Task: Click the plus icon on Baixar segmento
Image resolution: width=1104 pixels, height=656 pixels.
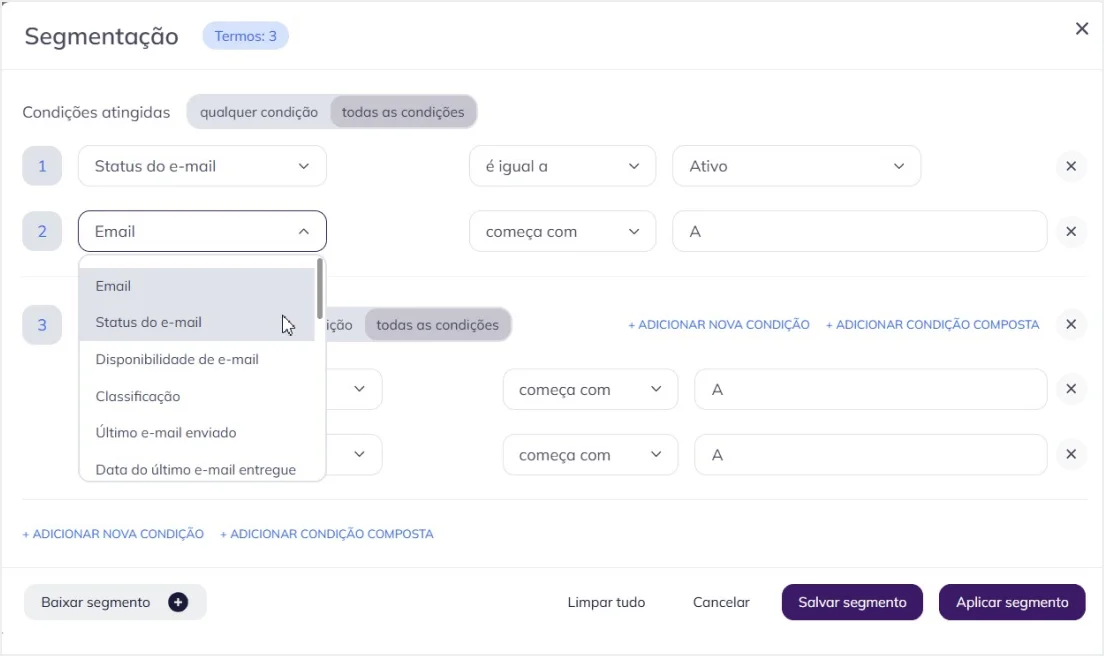Action: [x=178, y=602]
